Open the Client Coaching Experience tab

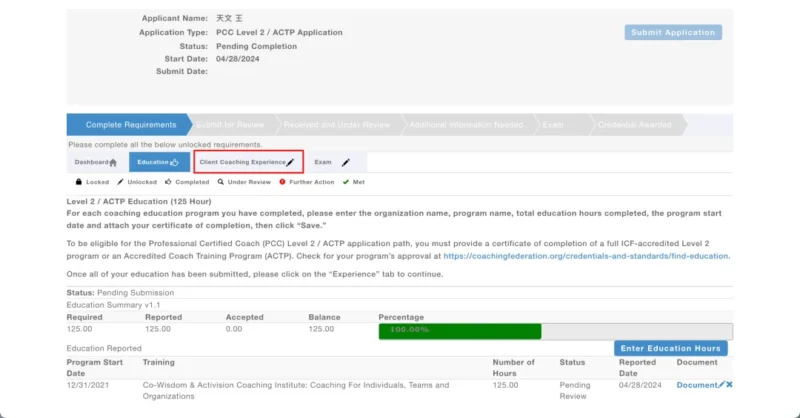(x=248, y=162)
